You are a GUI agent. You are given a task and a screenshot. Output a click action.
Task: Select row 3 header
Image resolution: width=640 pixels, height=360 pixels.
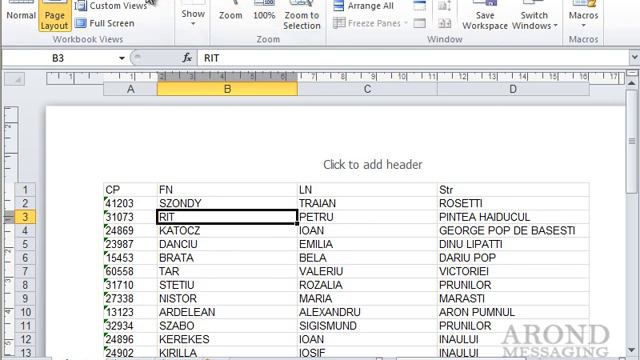25,217
